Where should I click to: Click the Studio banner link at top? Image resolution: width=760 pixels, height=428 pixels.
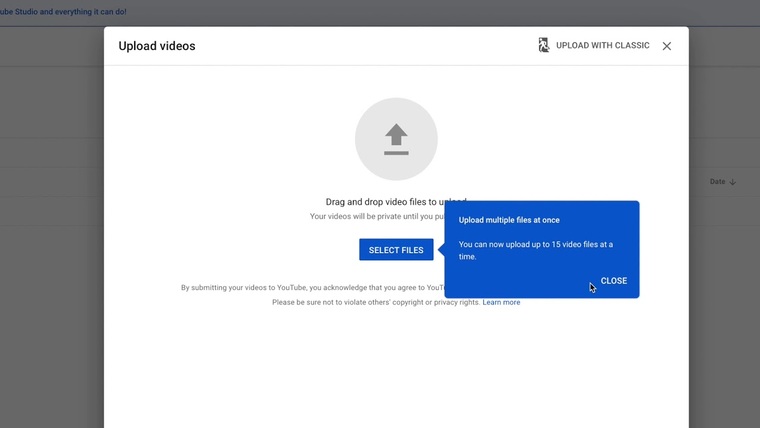click(x=63, y=12)
